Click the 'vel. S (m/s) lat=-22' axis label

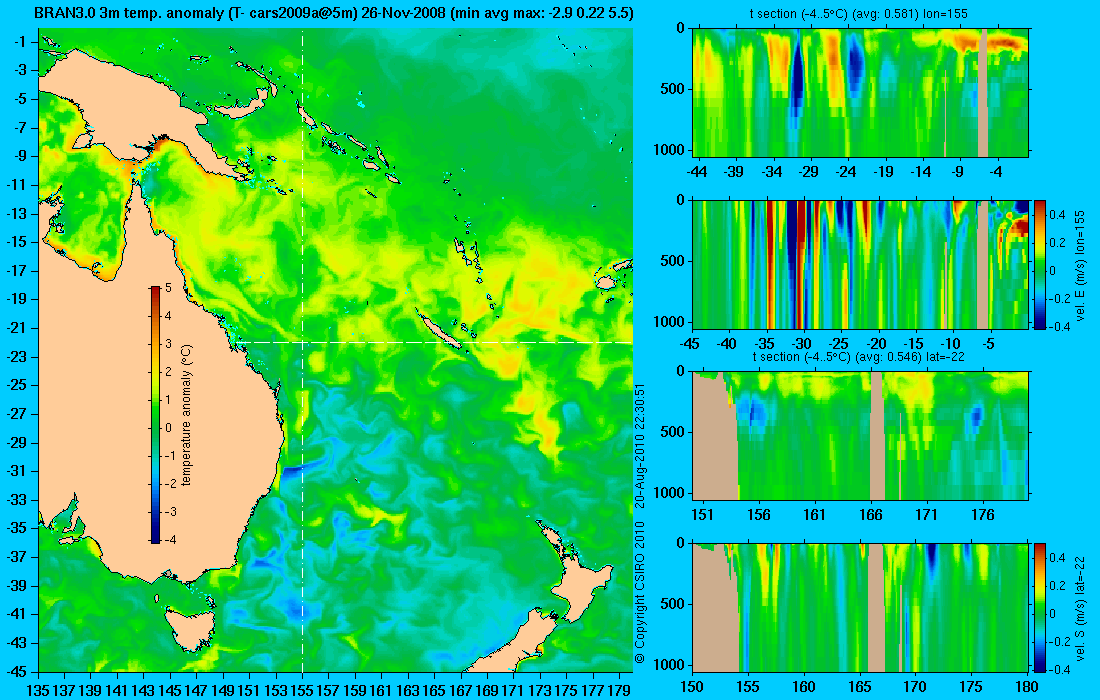tap(1079, 607)
